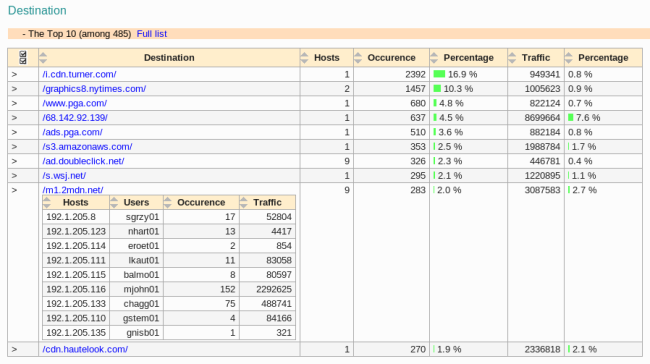Click the 10.3 % percentage bar
This screenshot has width=650, height=364.
(x=437, y=89)
